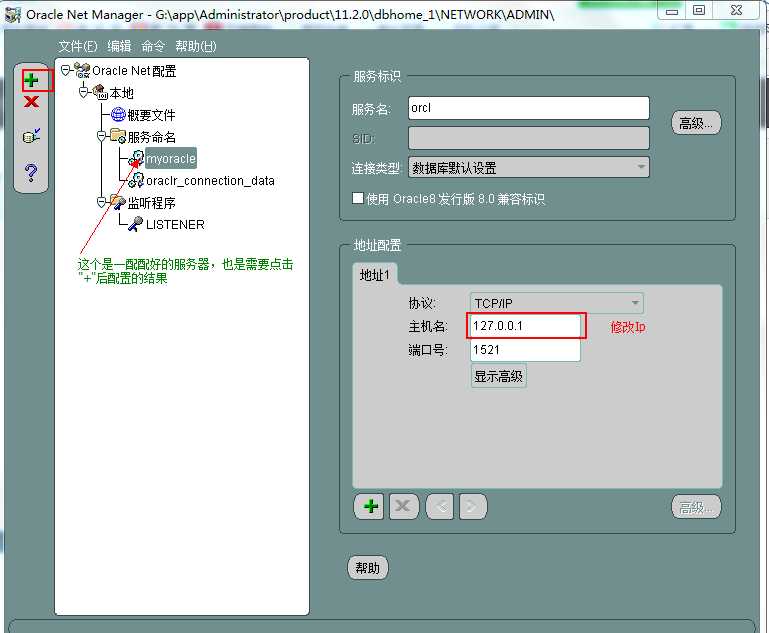Toggle 使用 Oracle8 发行版 8.0 兼容标识 checkbox

point(358,198)
